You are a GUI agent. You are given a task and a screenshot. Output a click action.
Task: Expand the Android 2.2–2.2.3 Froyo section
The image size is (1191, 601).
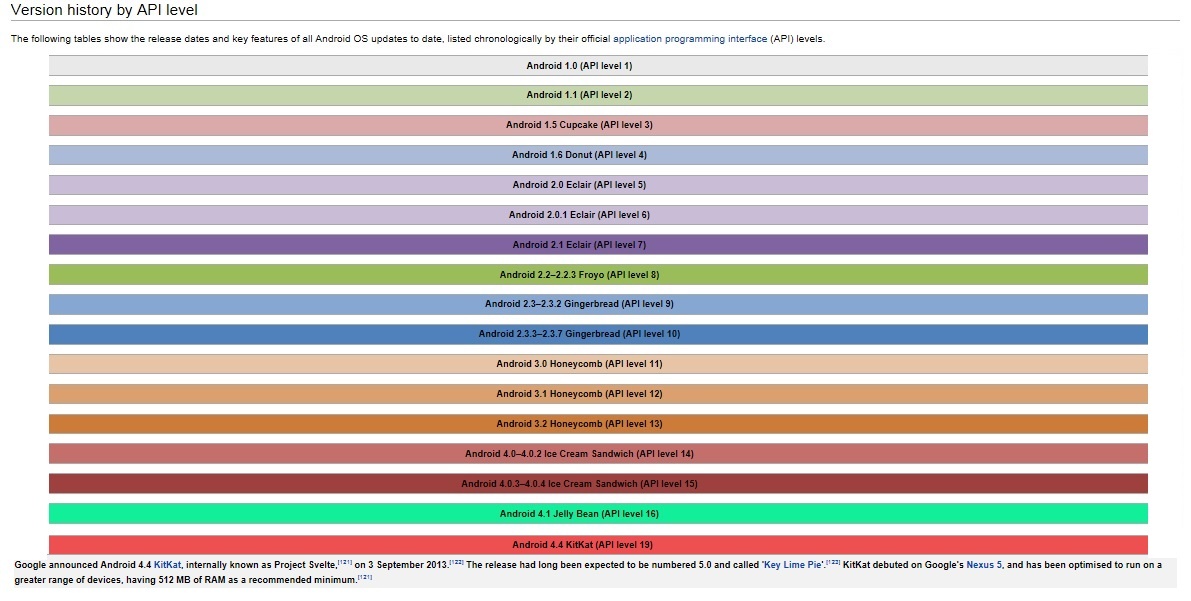596,274
